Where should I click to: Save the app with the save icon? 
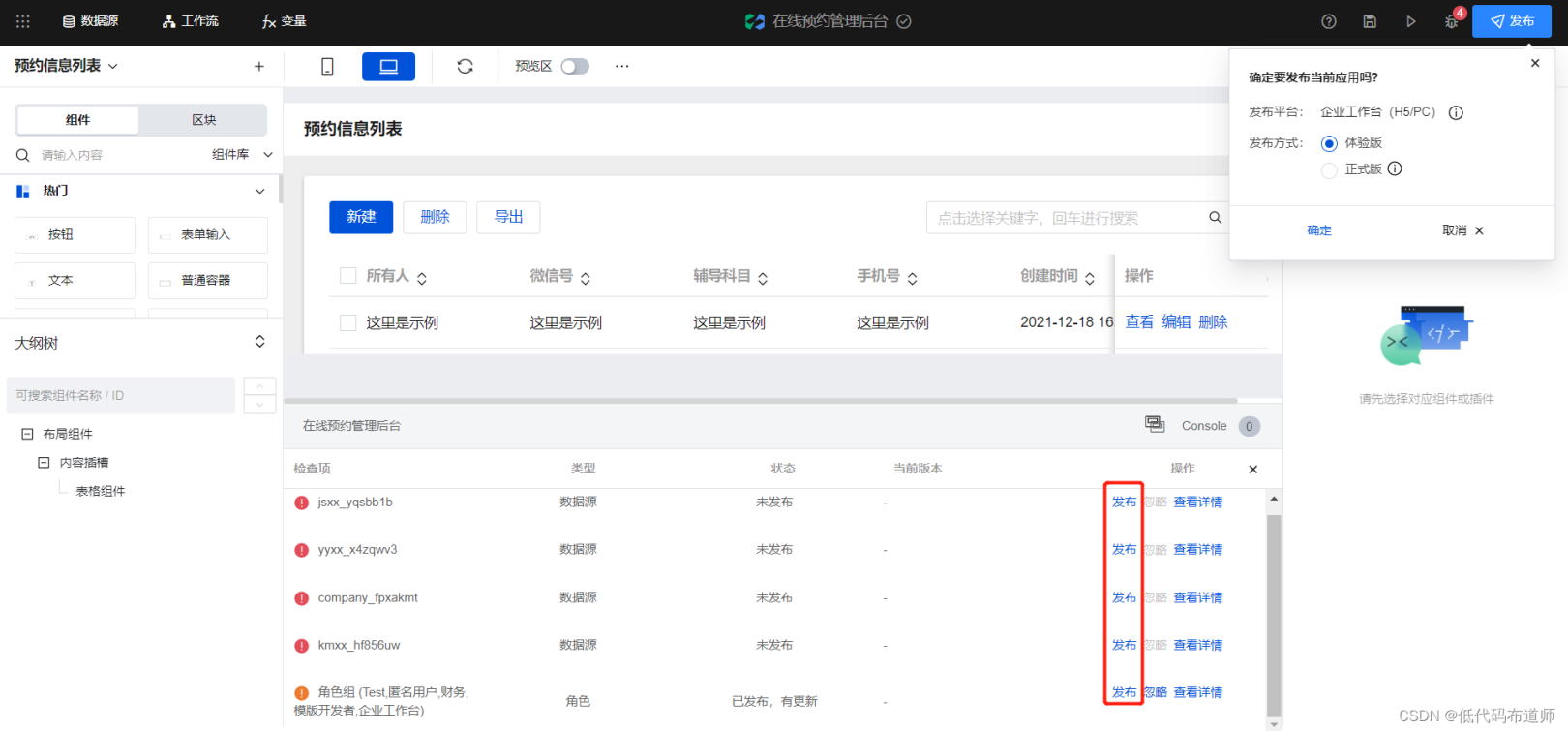click(1370, 21)
